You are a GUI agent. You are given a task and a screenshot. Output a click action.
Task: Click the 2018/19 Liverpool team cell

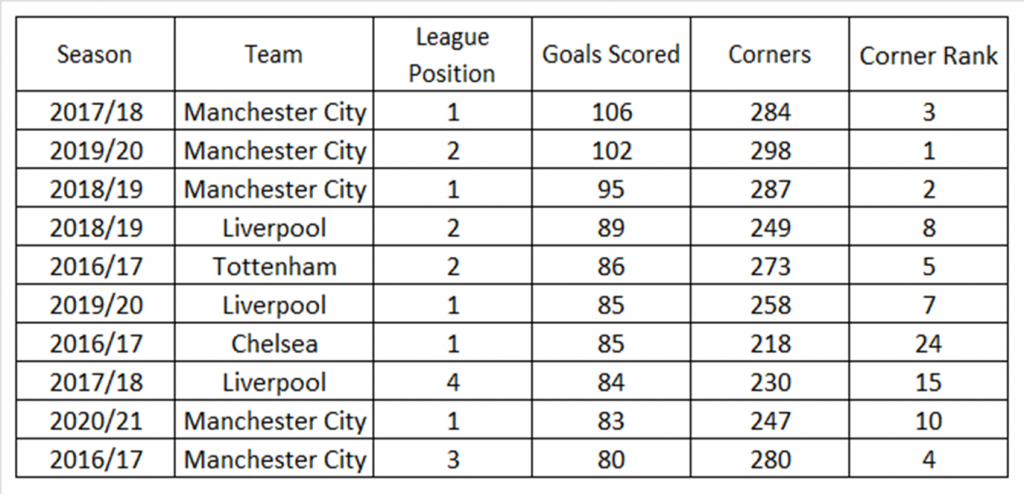274,227
